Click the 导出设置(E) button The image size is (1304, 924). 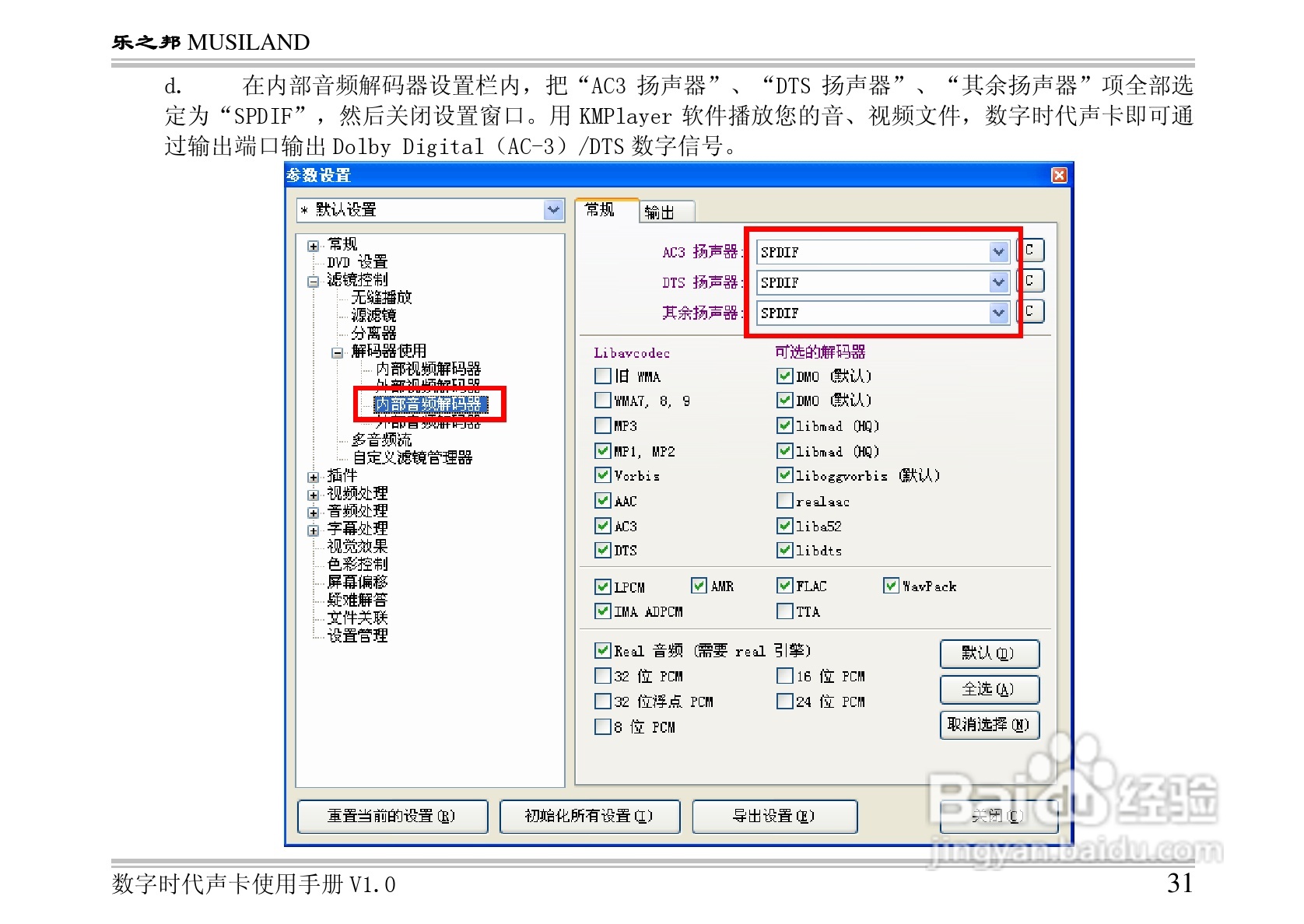click(x=774, y=817)
